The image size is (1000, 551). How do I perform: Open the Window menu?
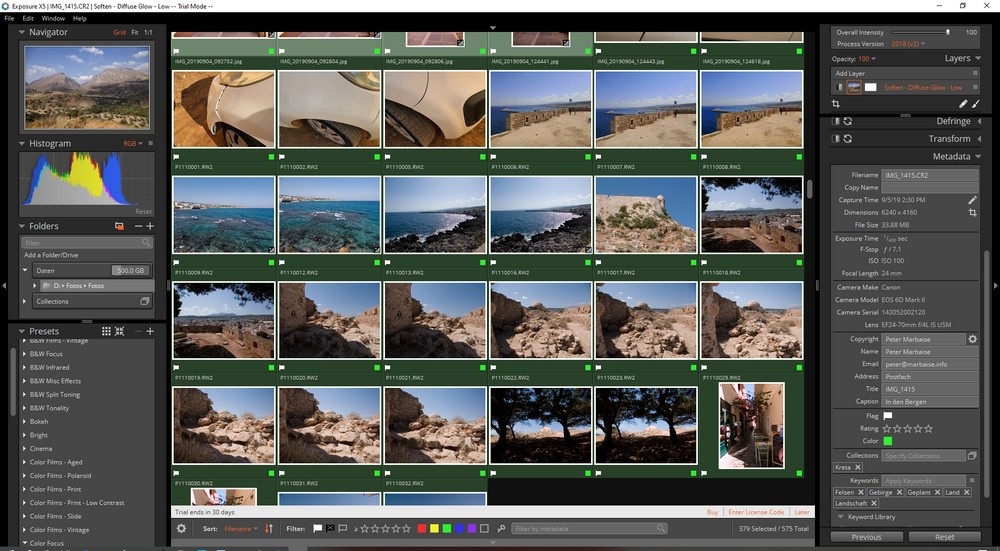coord(53,18)
